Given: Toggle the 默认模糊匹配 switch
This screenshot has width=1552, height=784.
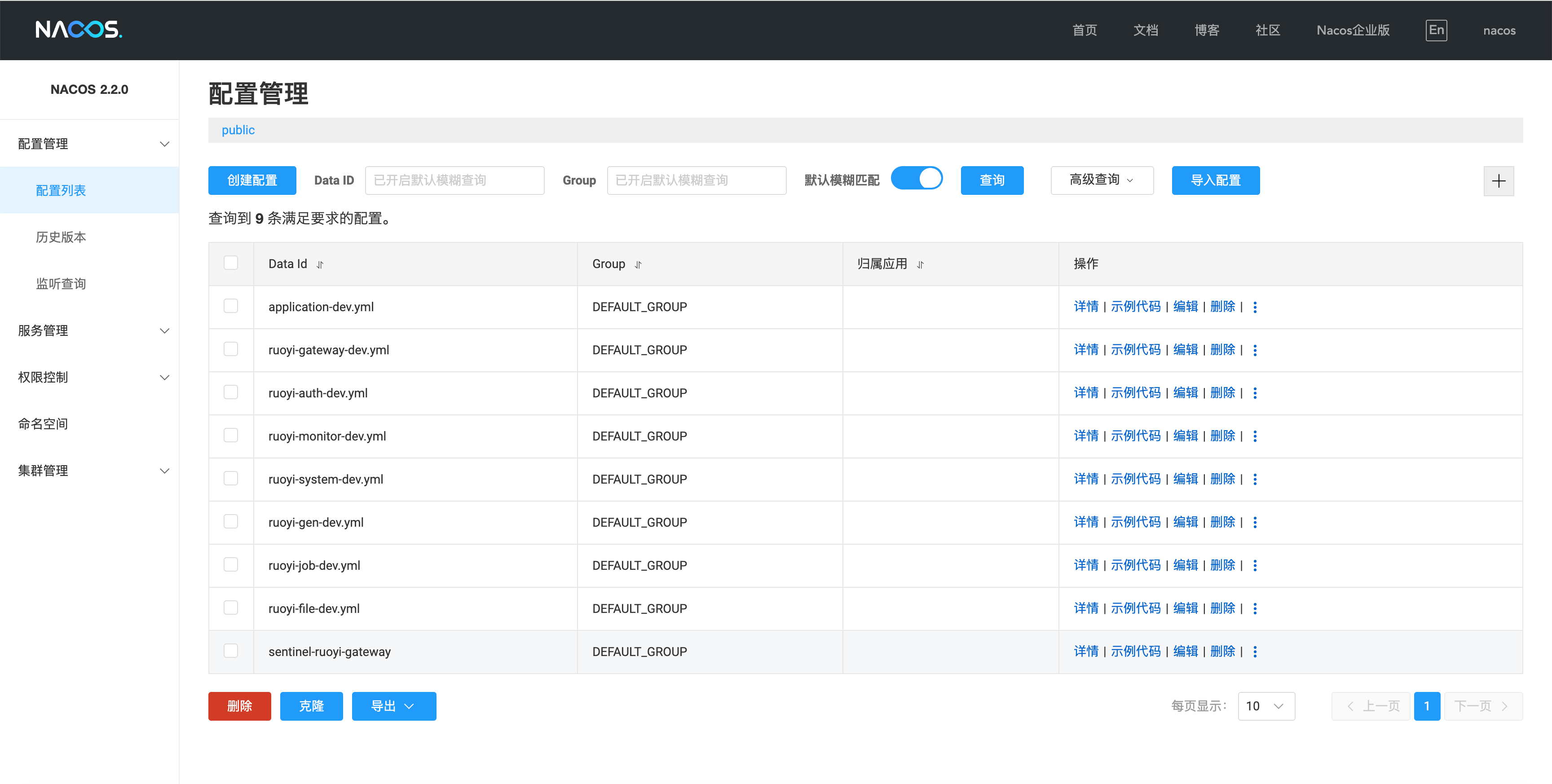Looking at the screenshot, I should click(917, 179).
